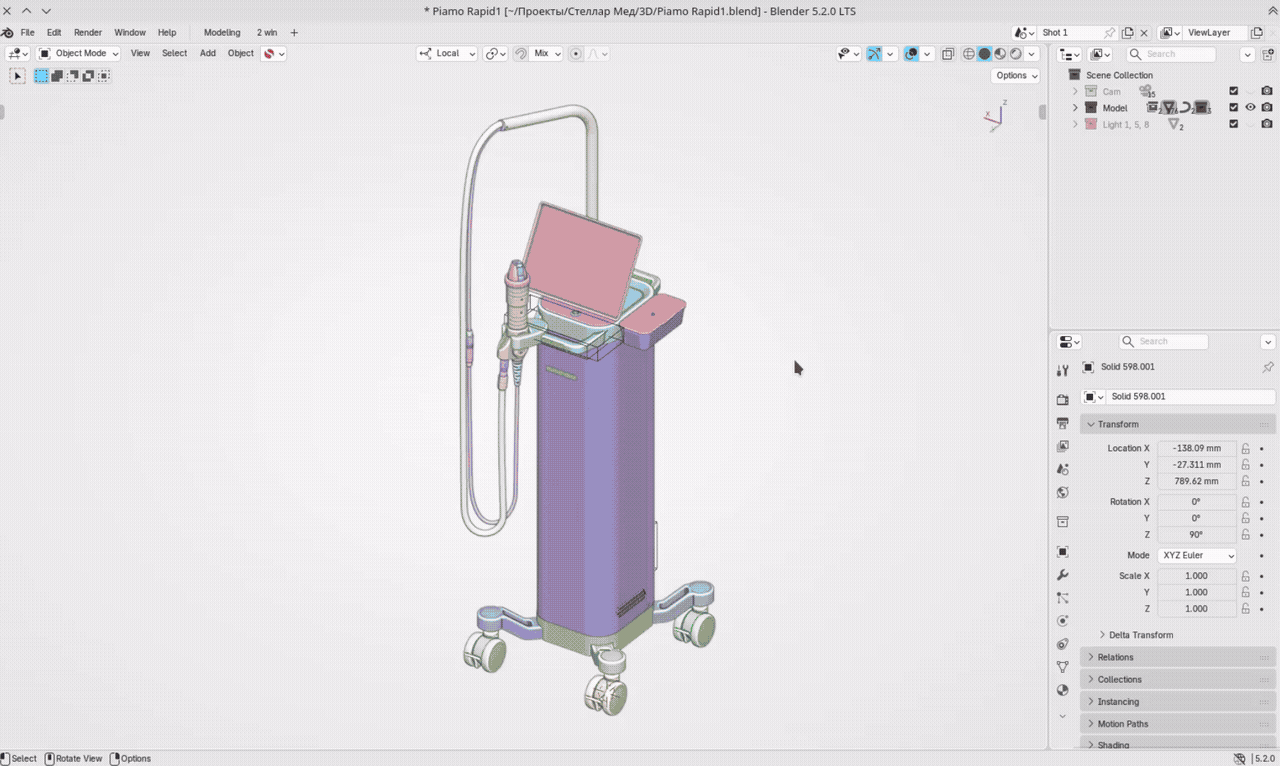Select wireframe viewport shading mode

click(969, 54)
